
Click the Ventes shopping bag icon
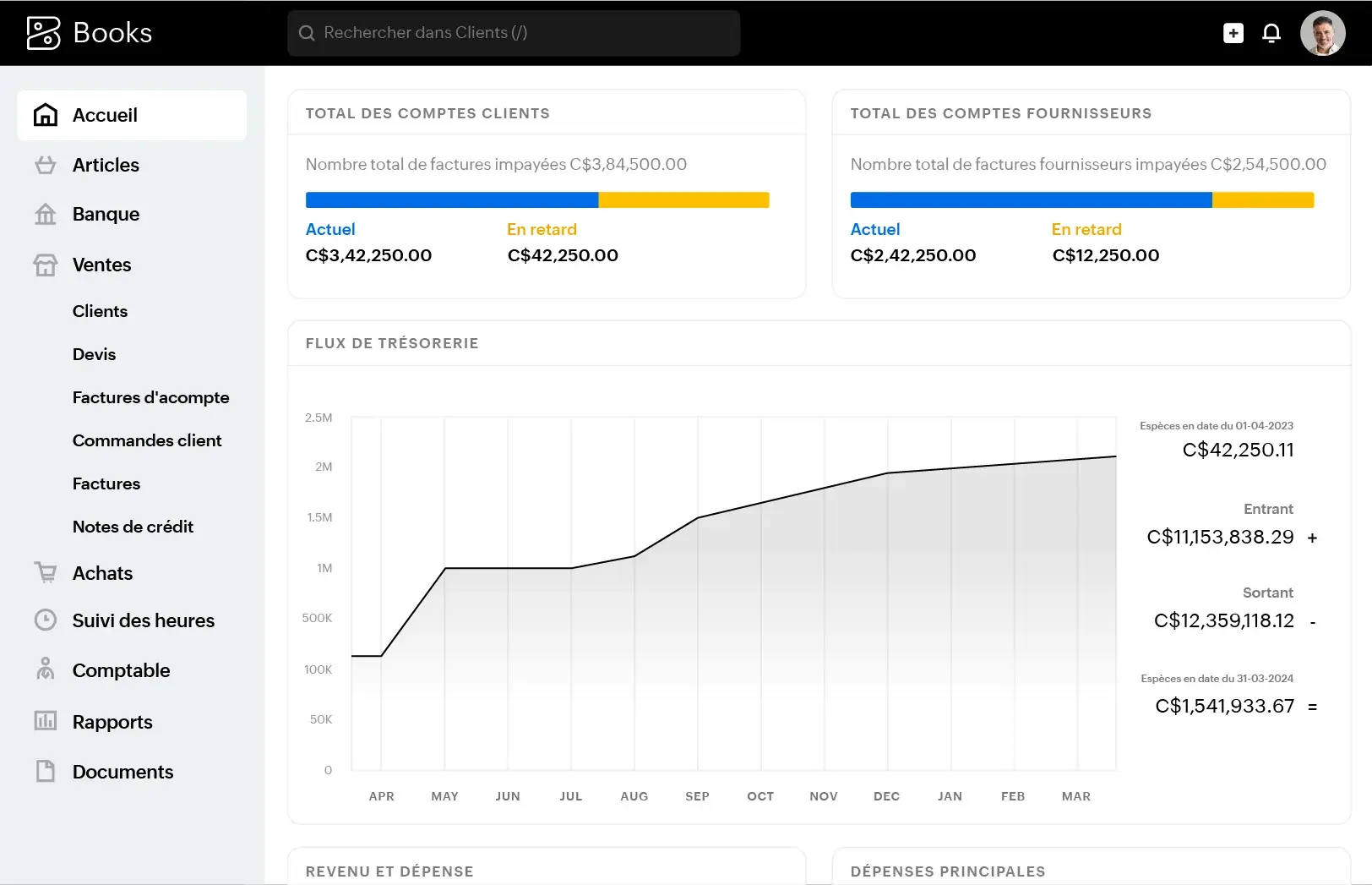tap(46, 265)
